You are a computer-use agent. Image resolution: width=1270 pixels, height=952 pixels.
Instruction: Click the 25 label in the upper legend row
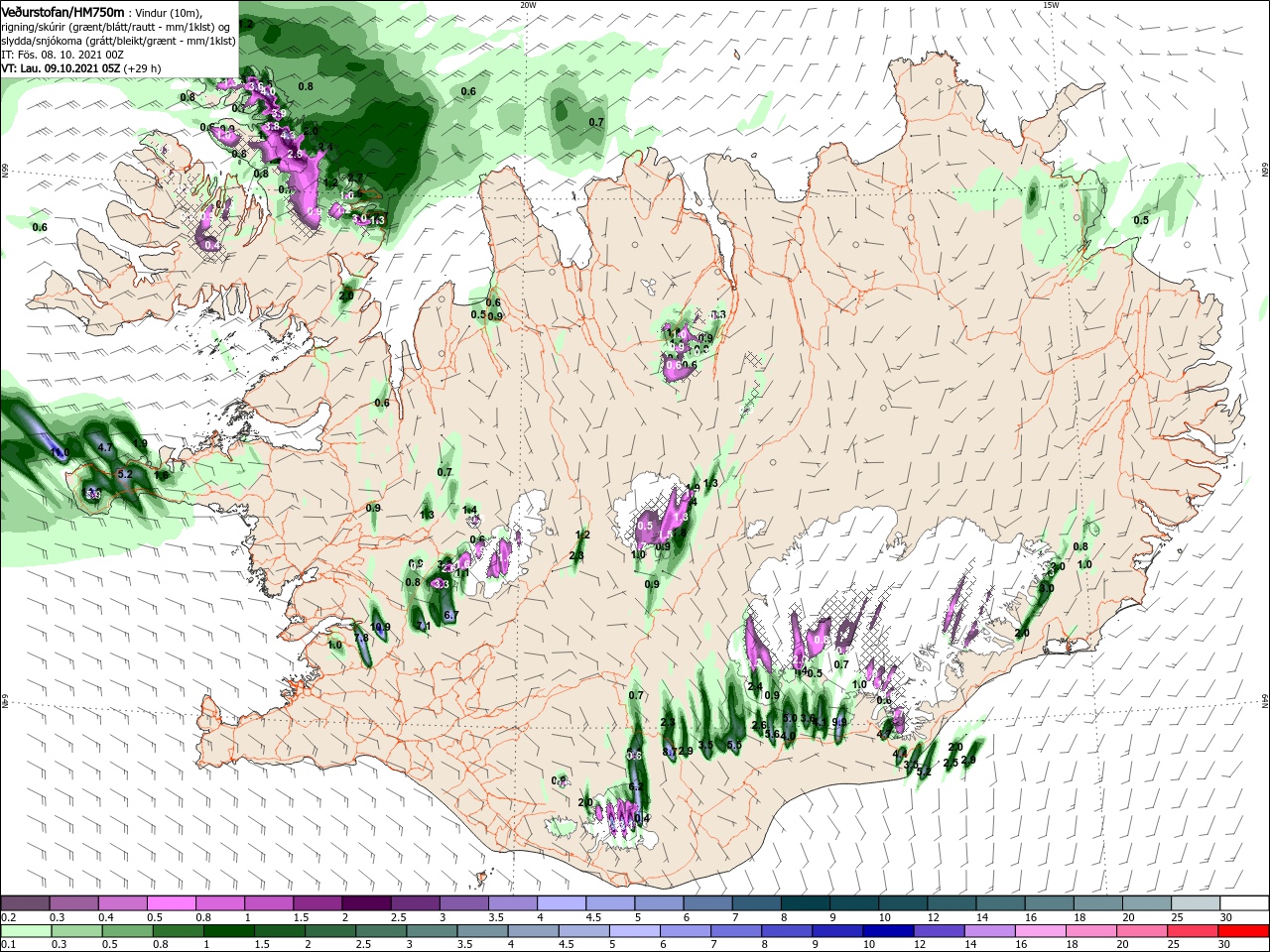(1177, 918)
